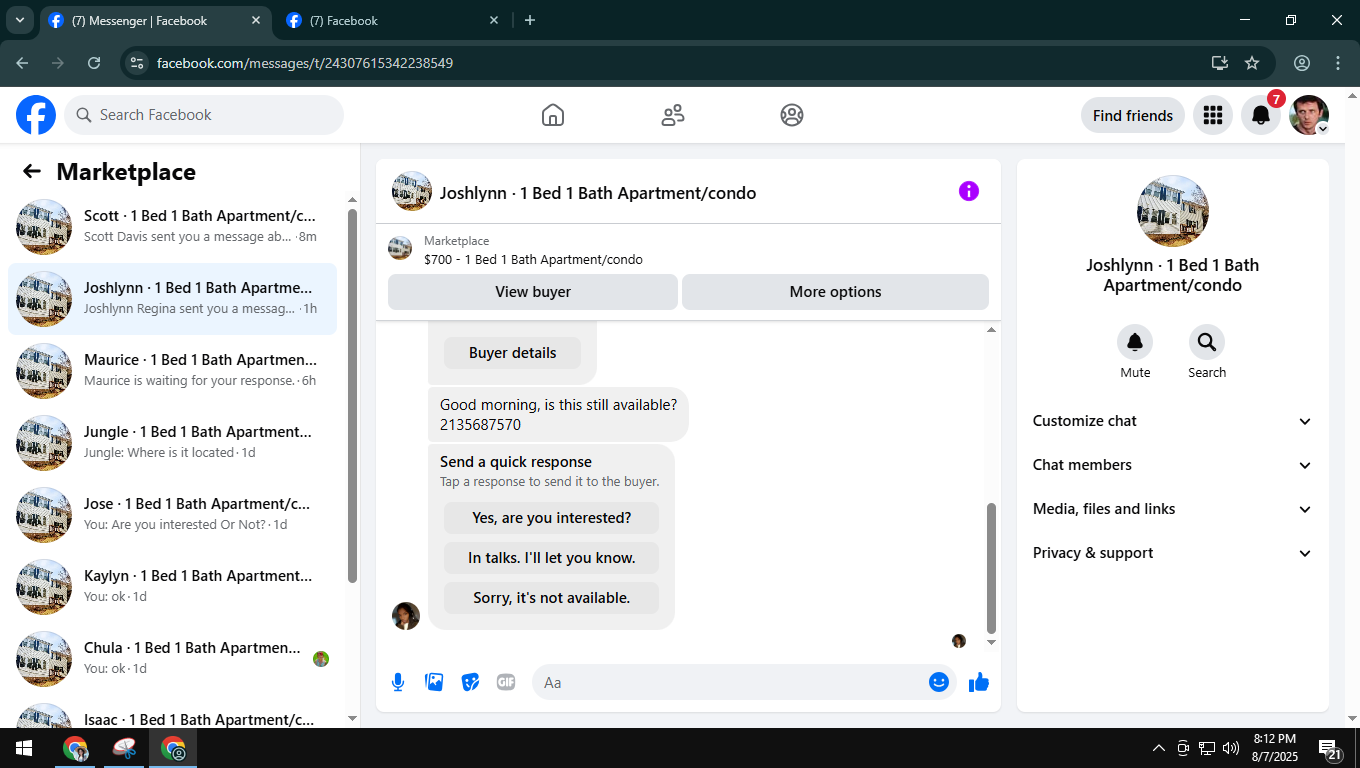Focus the Aa message input field
This screenshot has width=1360, height=768.
[729, 682]
